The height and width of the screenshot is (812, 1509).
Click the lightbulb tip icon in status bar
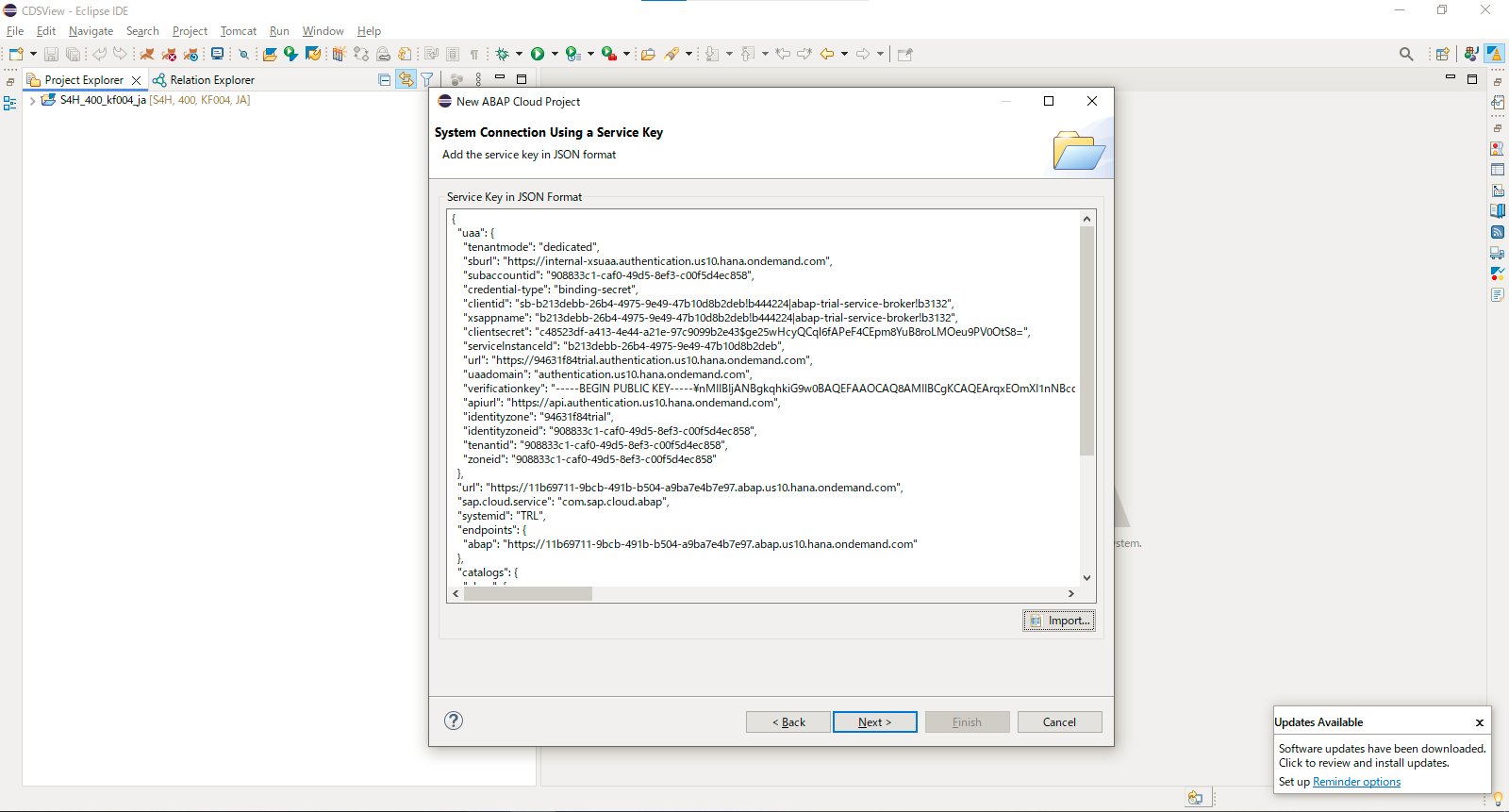[x=1497, y=798]
